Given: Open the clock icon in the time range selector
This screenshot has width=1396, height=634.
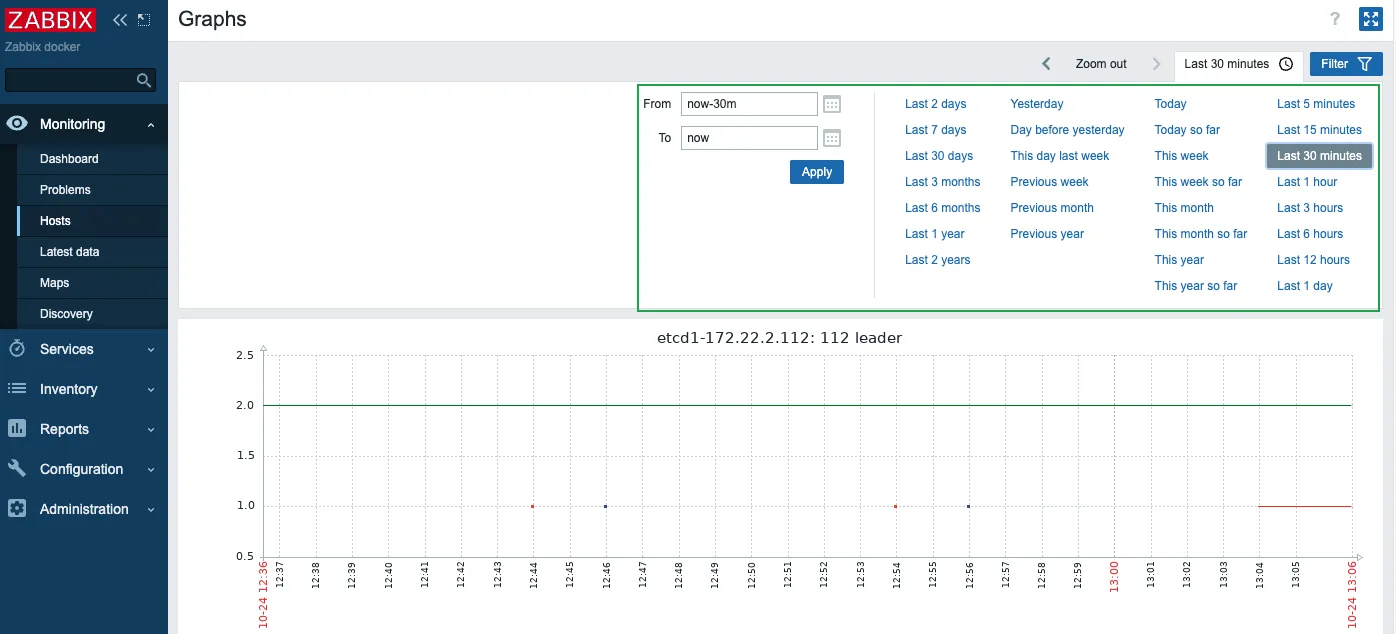Looking at the screenshot, I should point(1286,63).
